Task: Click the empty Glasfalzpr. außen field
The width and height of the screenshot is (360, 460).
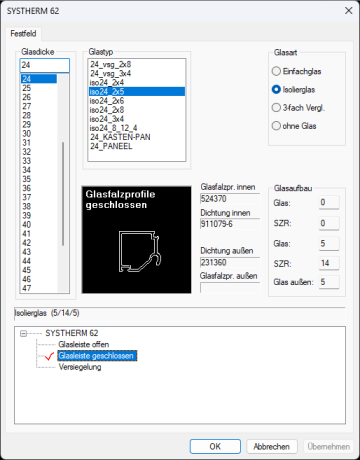Action: [x=230, y=288]
